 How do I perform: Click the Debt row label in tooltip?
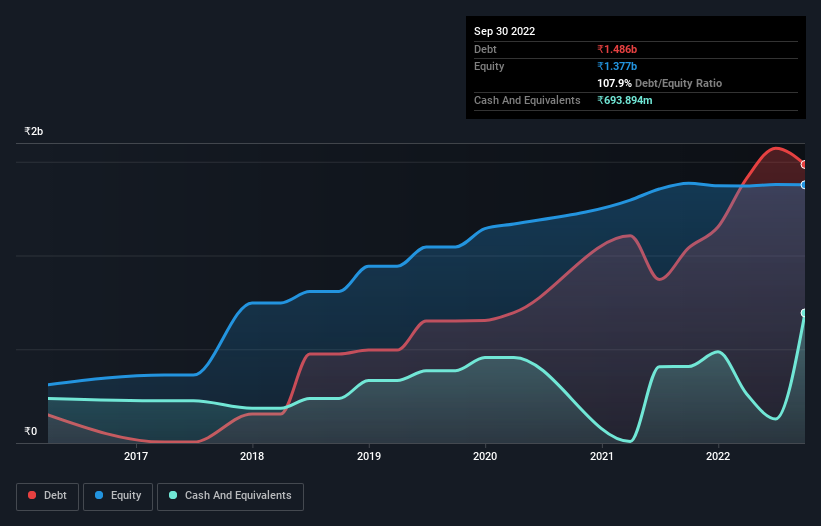(x=485, y=49)
